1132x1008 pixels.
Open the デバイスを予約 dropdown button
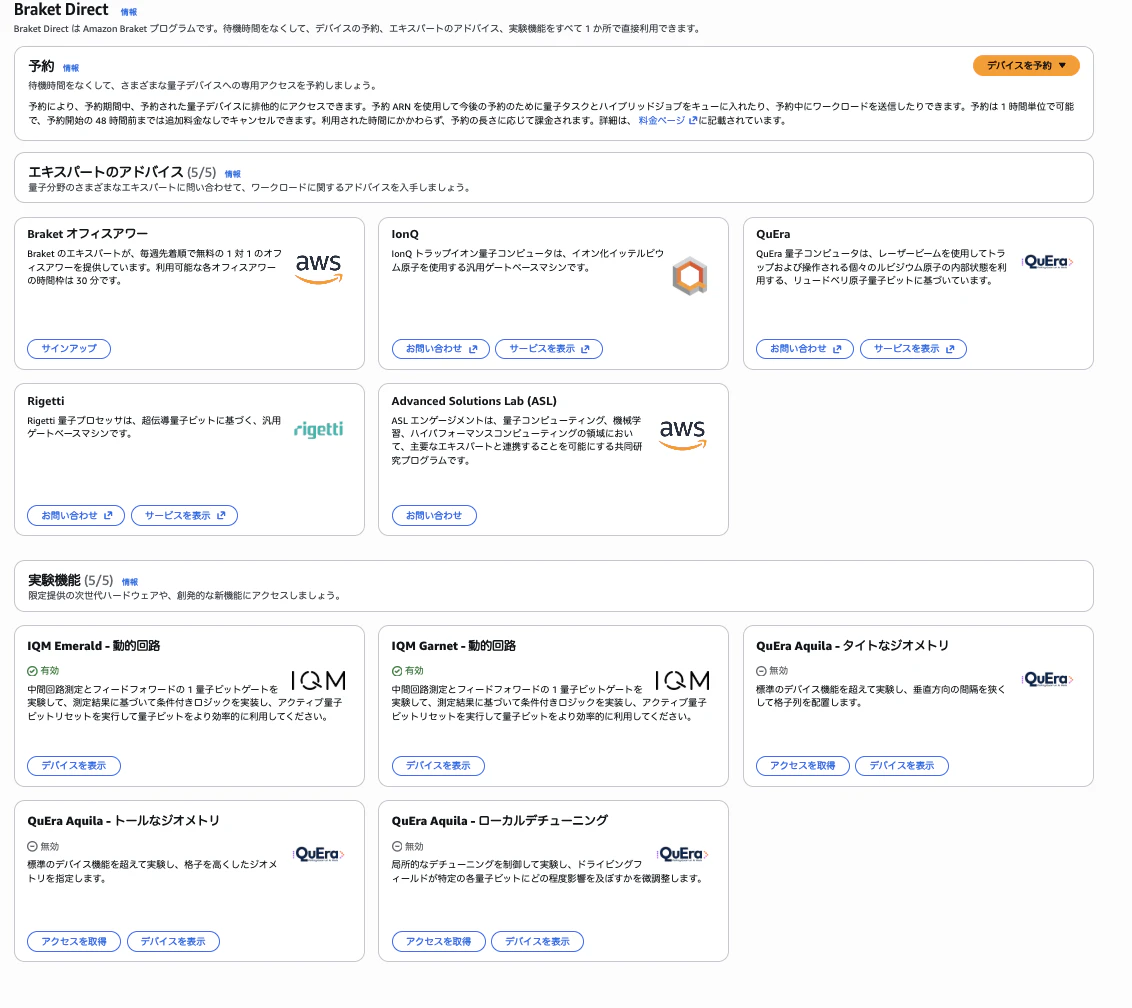(1025, 66)
